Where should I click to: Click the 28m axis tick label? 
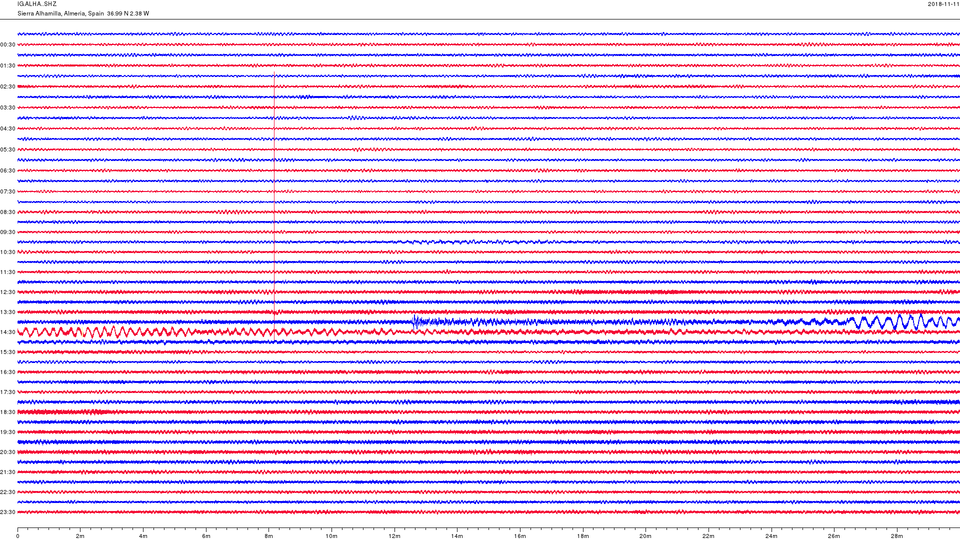[x=896, y=536]
